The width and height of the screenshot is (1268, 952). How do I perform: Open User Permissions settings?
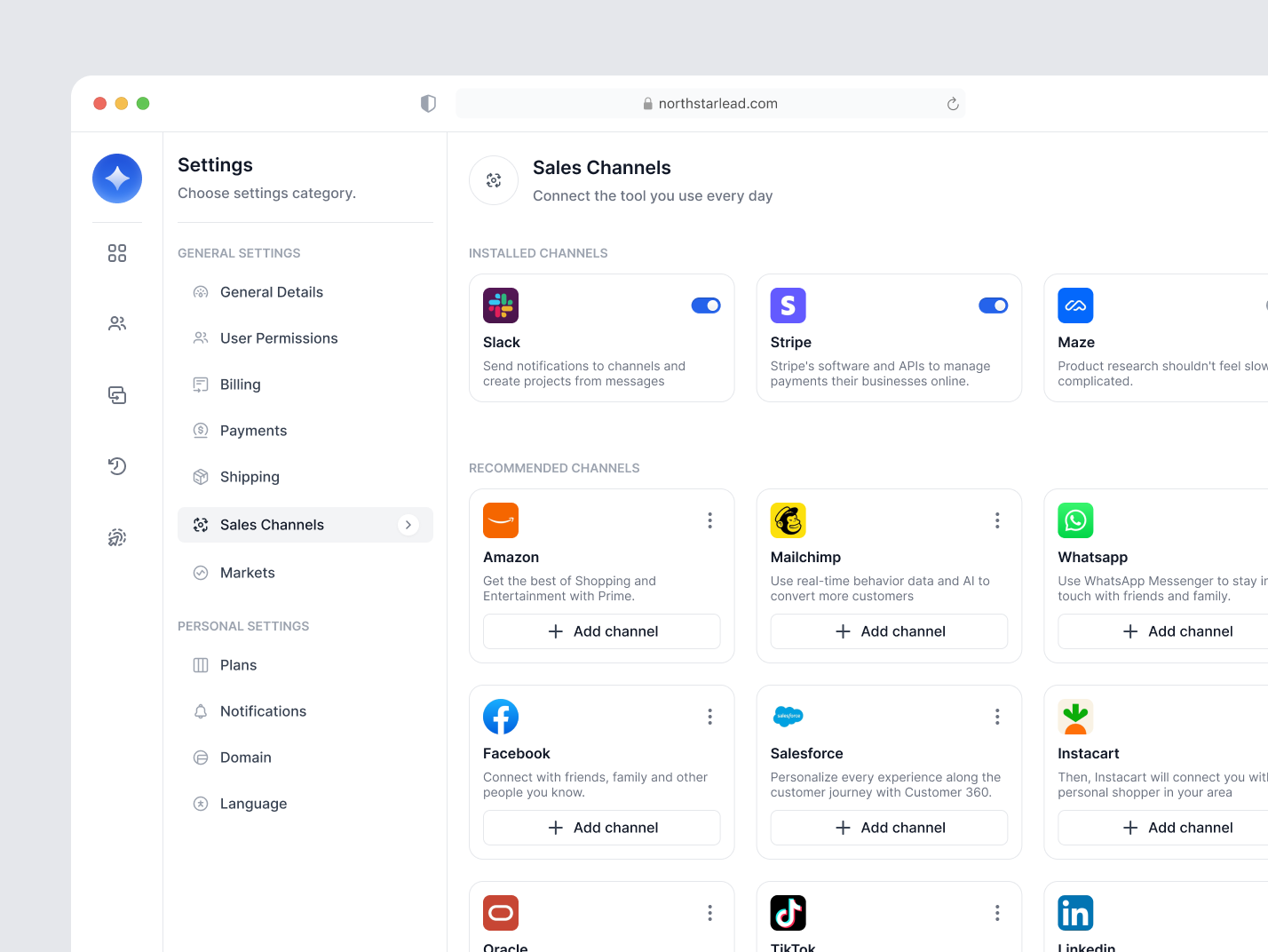click(x=305, y=338)
